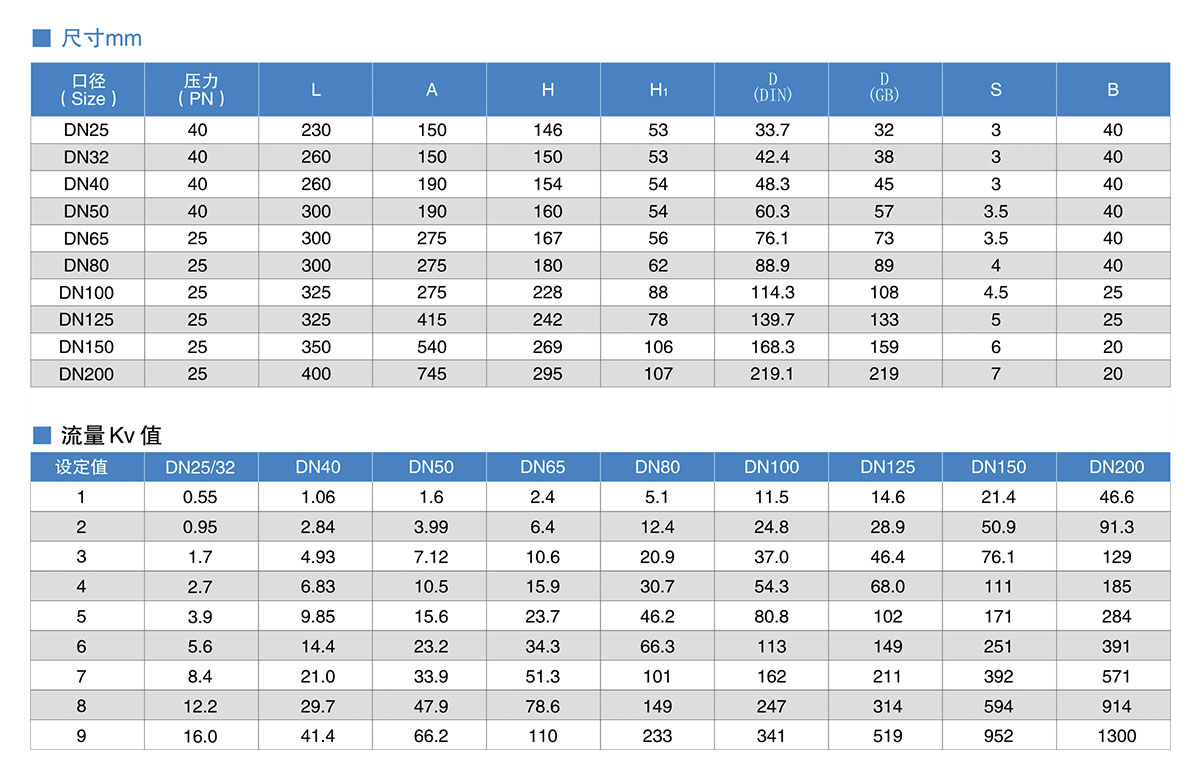1200x780 pixels.
Task: Select the 设定值 header cell
Action: (x=81, y=467)
